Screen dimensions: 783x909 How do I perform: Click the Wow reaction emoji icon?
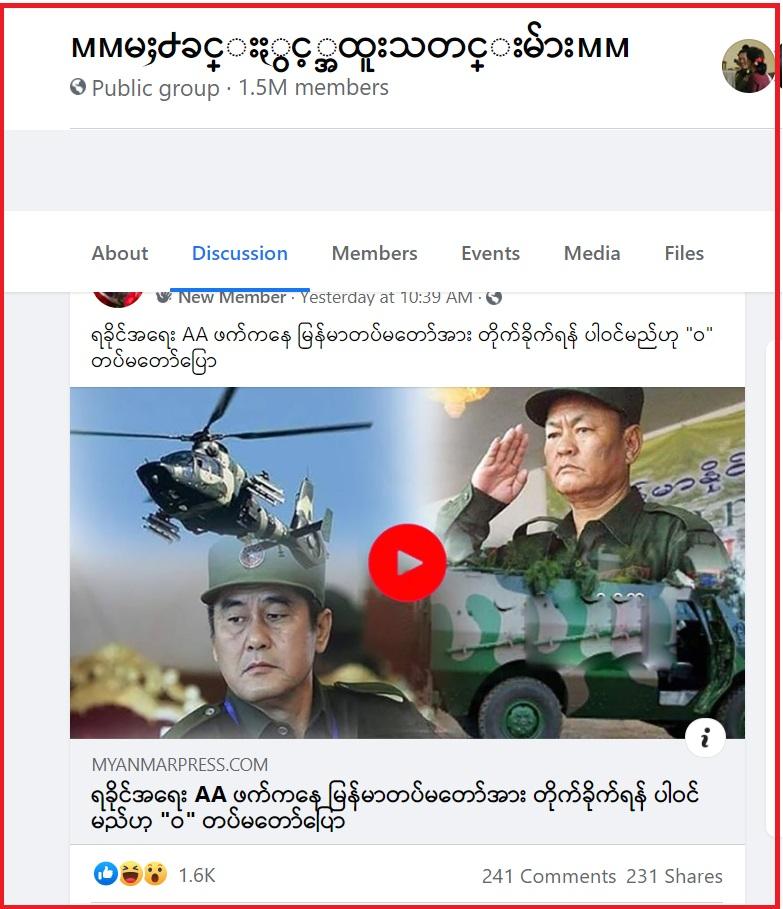[x=155, y=874]
